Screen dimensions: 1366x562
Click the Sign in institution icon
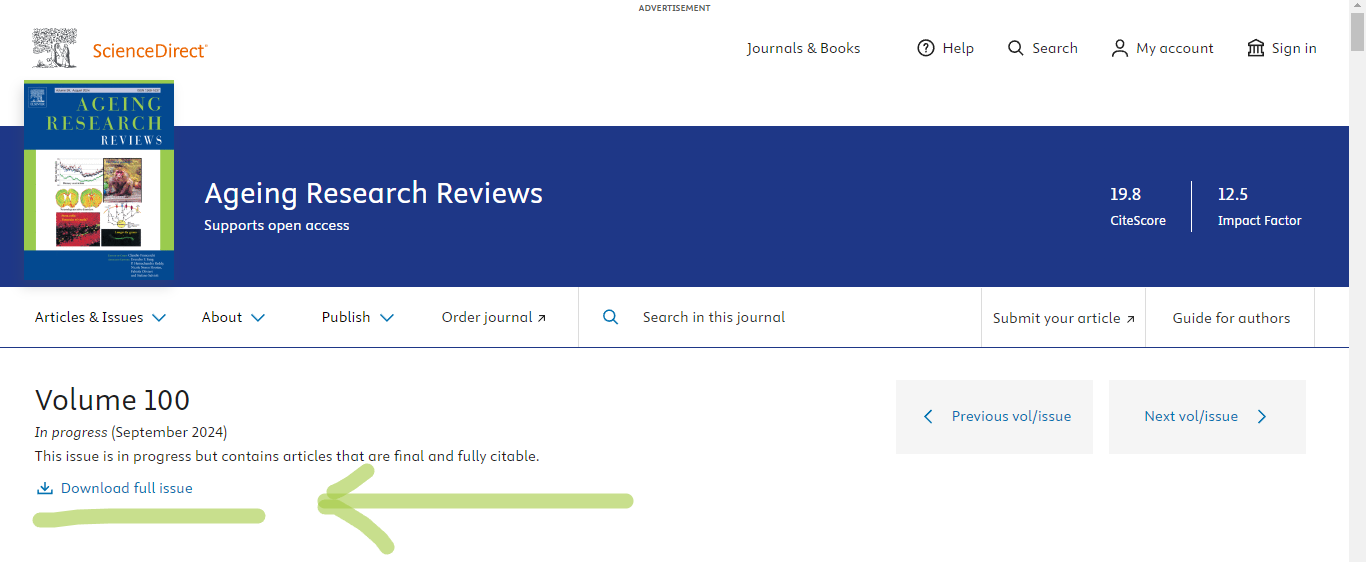tap(1256, 48)
